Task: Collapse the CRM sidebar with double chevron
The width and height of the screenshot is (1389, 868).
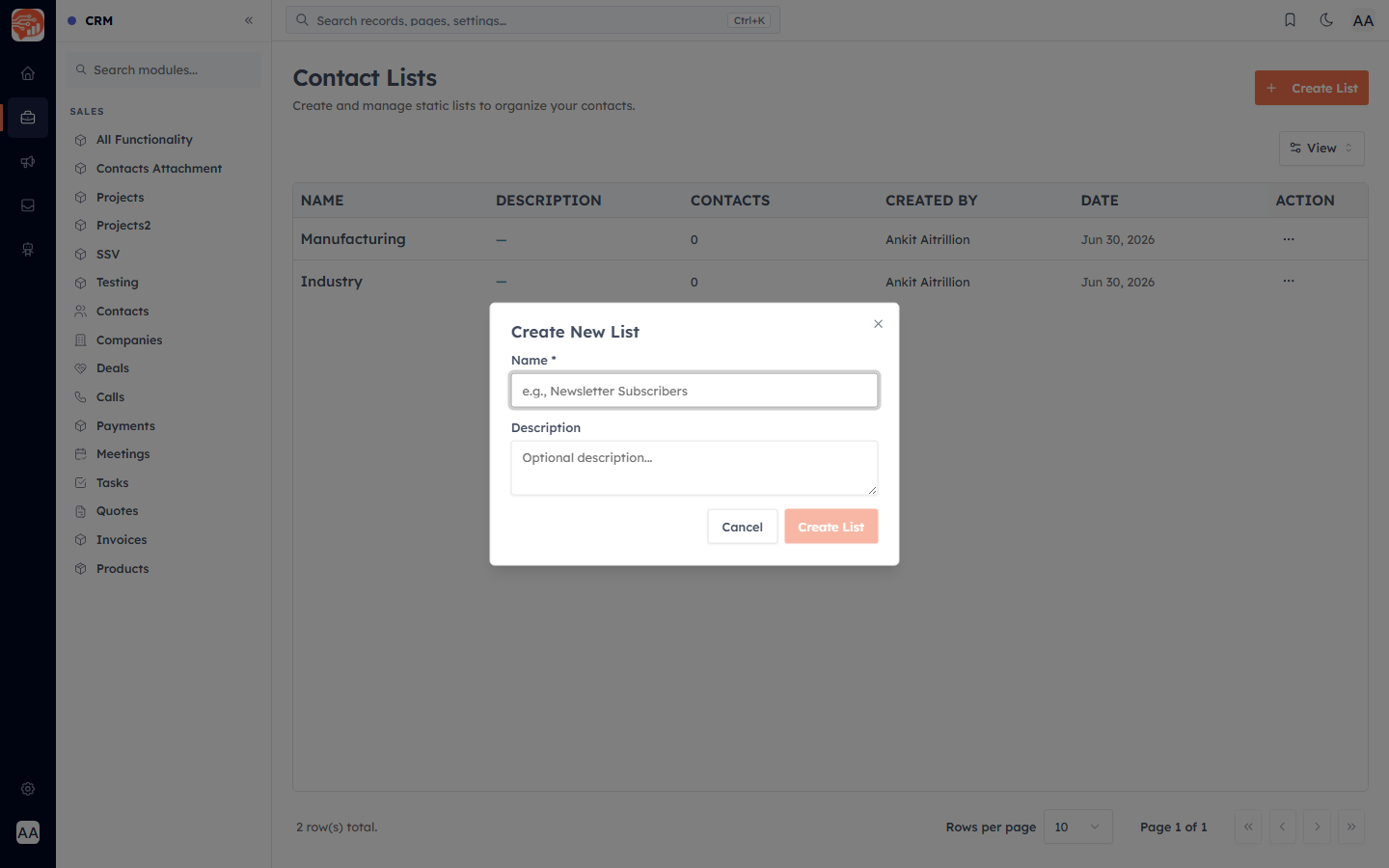Action: click(x=249, y=20)
